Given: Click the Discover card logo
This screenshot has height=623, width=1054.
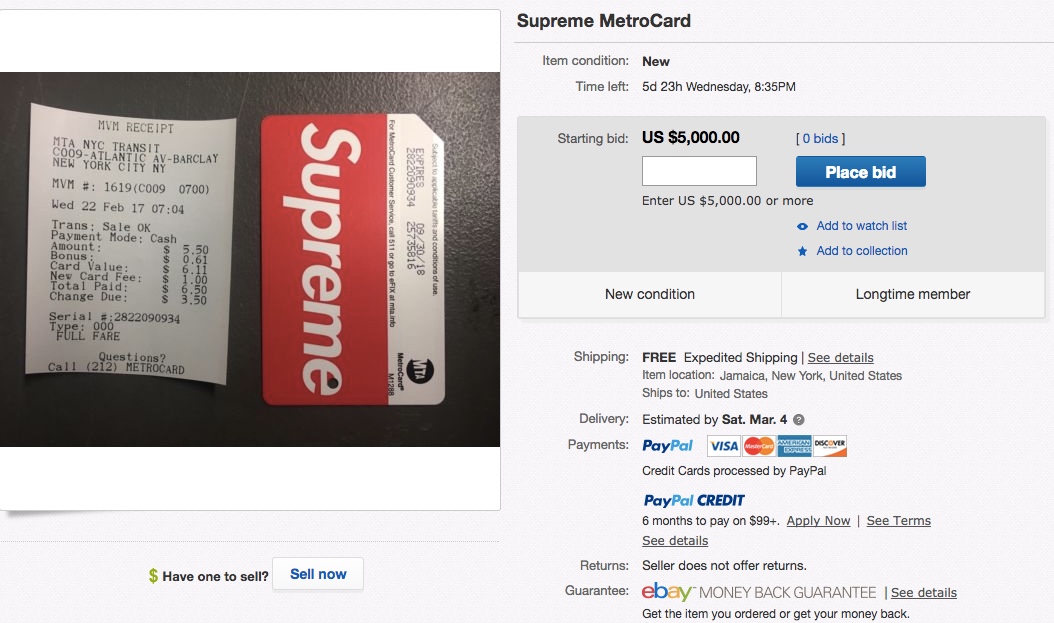Looking at the screenshot, I should point(830,446).
